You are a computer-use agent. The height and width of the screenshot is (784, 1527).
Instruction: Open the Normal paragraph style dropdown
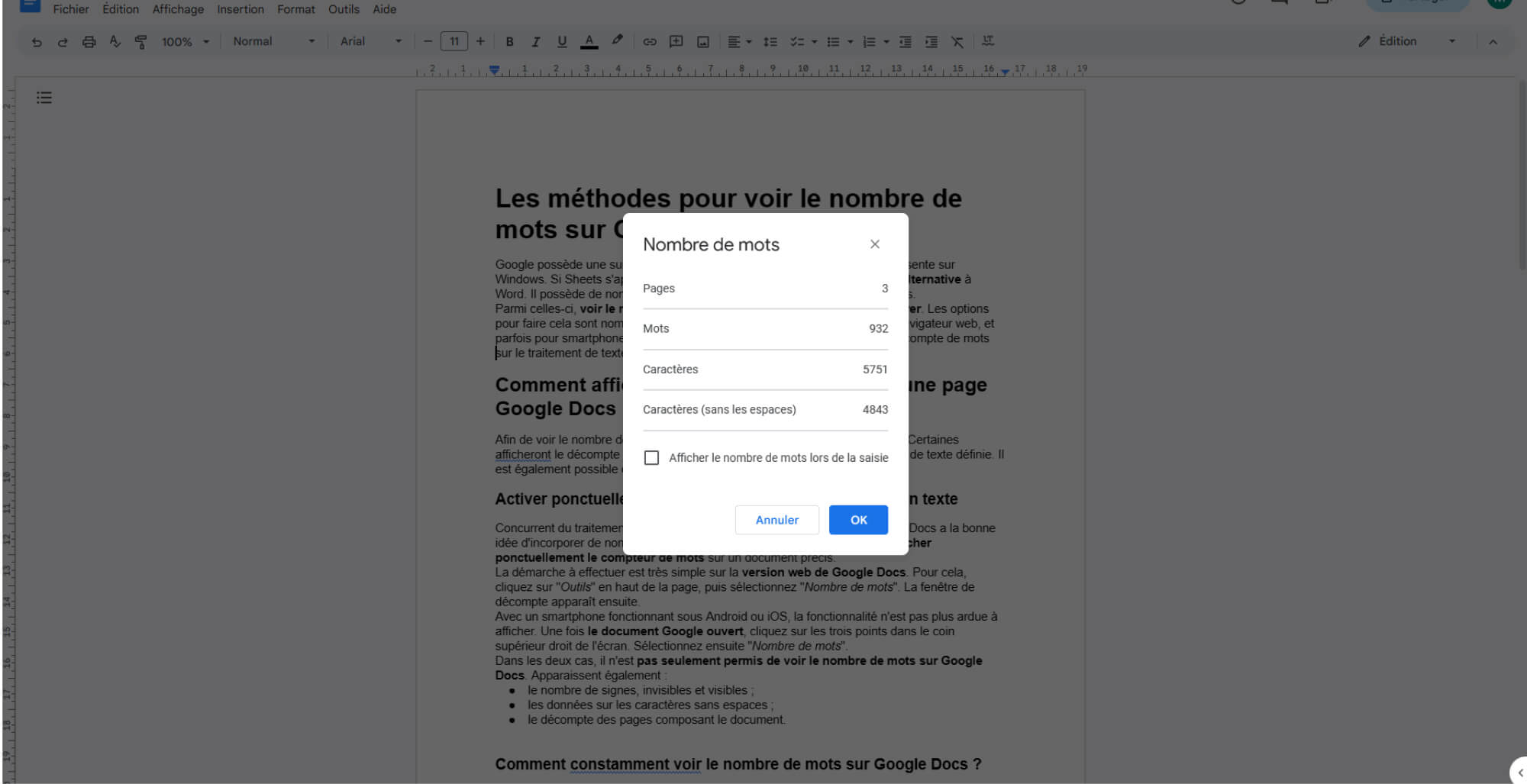click(x=273, y=41)
